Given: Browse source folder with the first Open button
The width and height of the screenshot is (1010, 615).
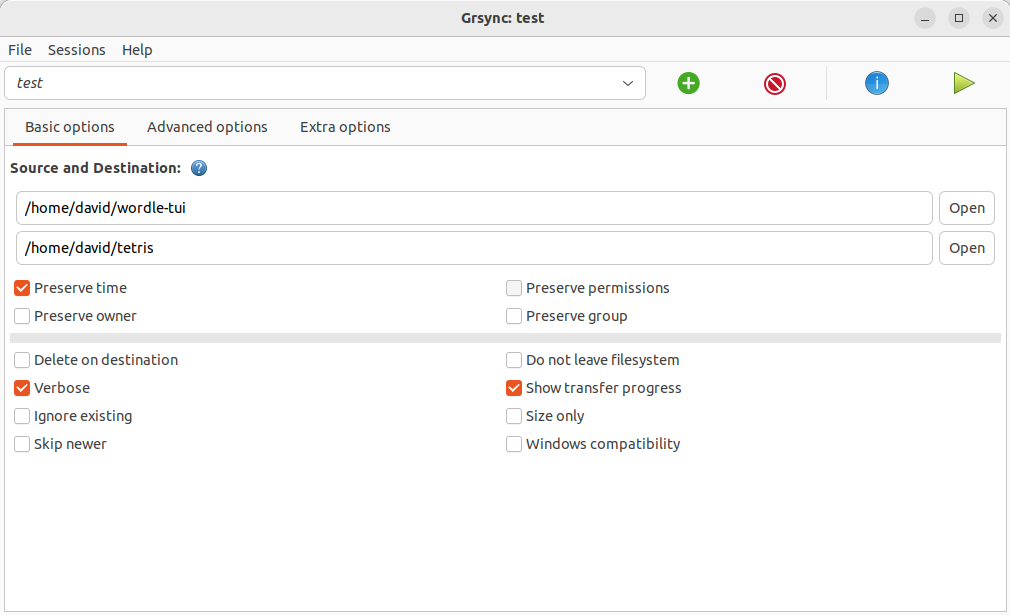Looking at the screenshot, I should click(966, 207).
